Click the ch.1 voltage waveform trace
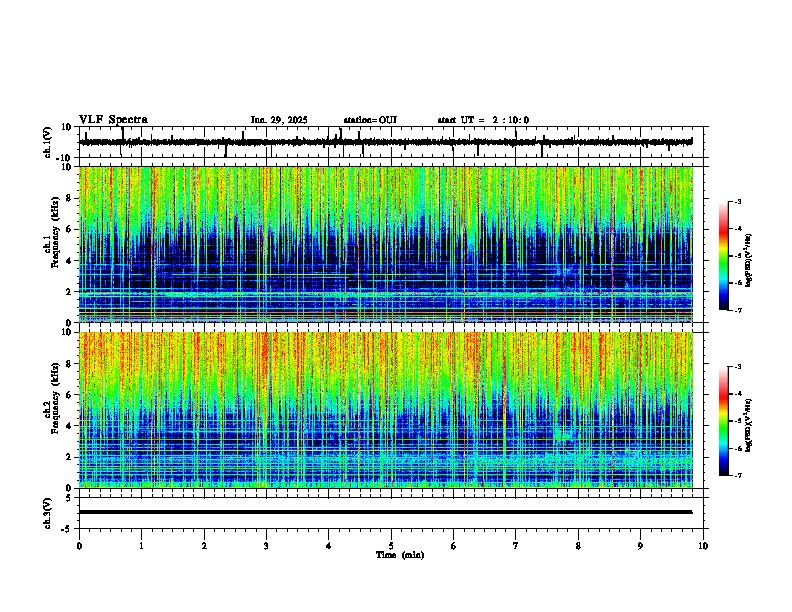The height and width of the screenshot is (612, 792). [x=385, y=142]
